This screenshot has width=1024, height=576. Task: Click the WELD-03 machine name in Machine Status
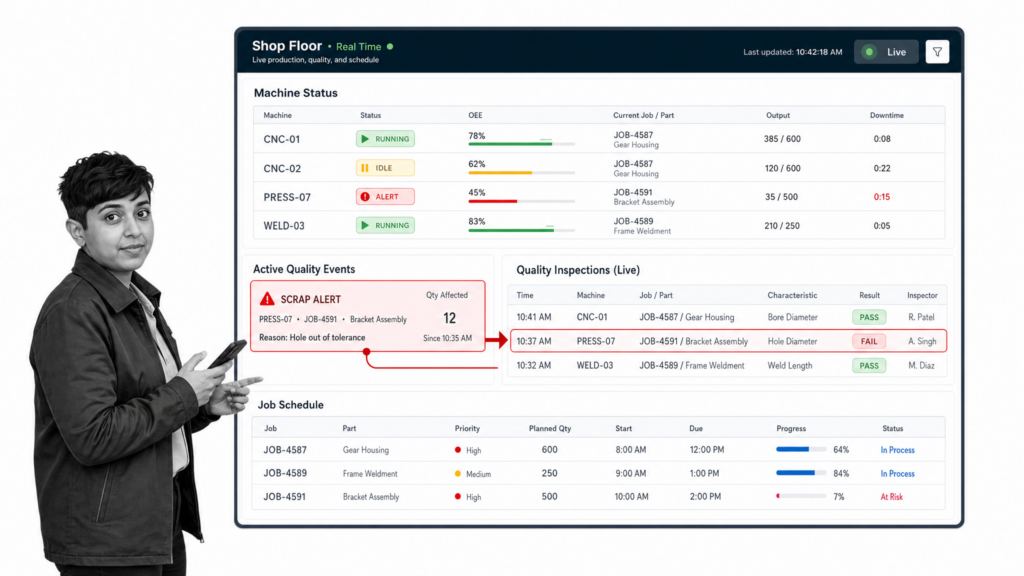click(x=283, y=226)
